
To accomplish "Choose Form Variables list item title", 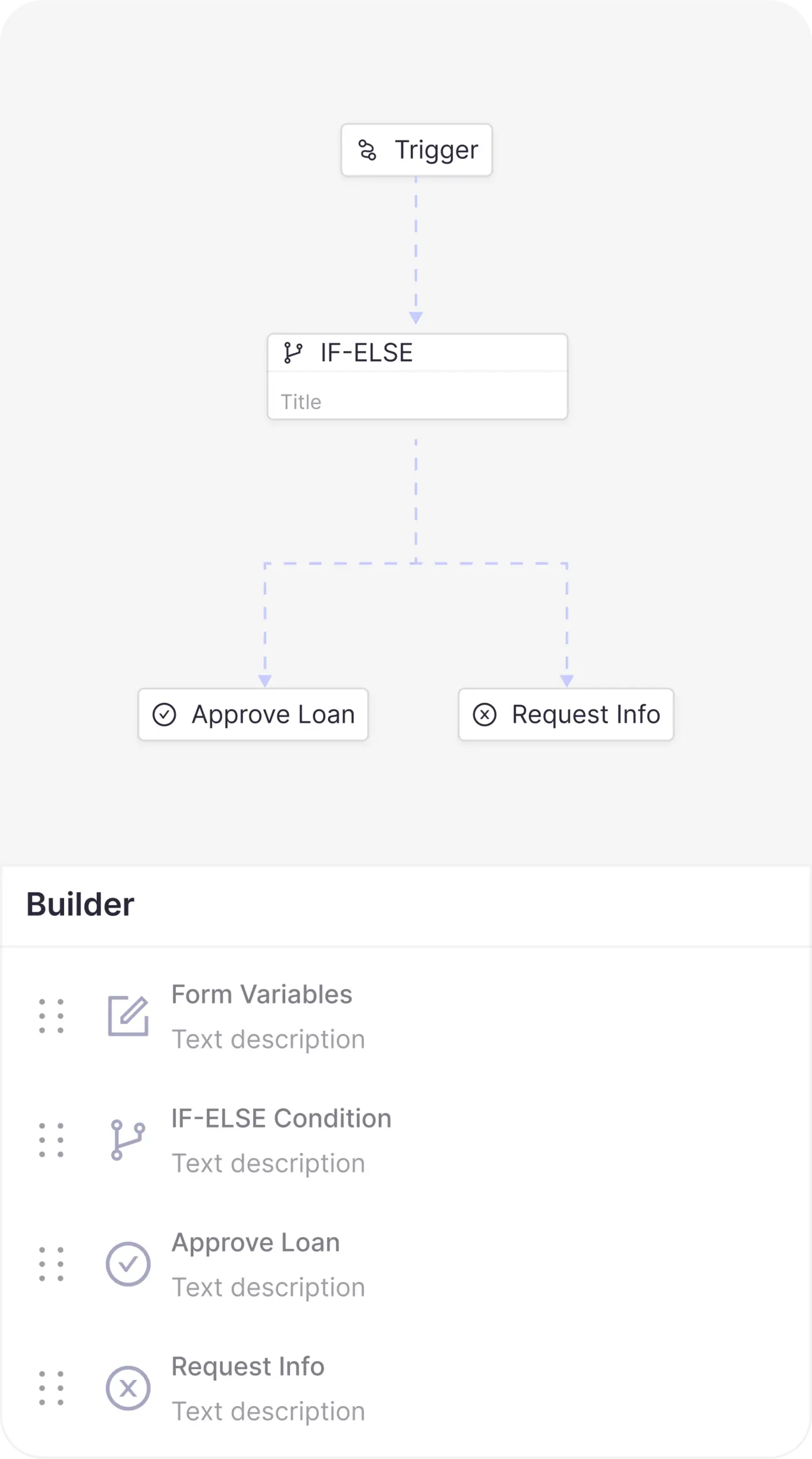I will point(262,994).
